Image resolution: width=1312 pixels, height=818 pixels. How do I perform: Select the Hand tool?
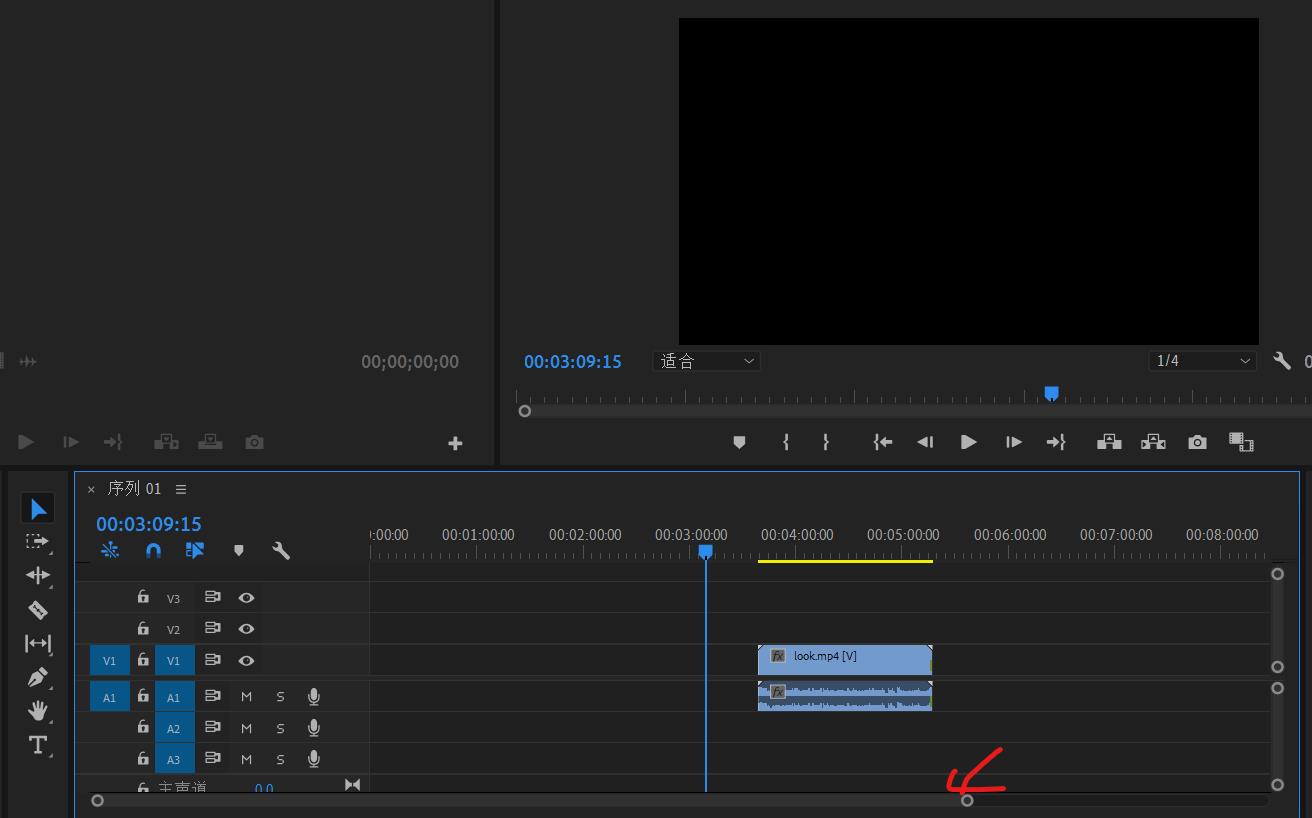(x=38, y=711)
